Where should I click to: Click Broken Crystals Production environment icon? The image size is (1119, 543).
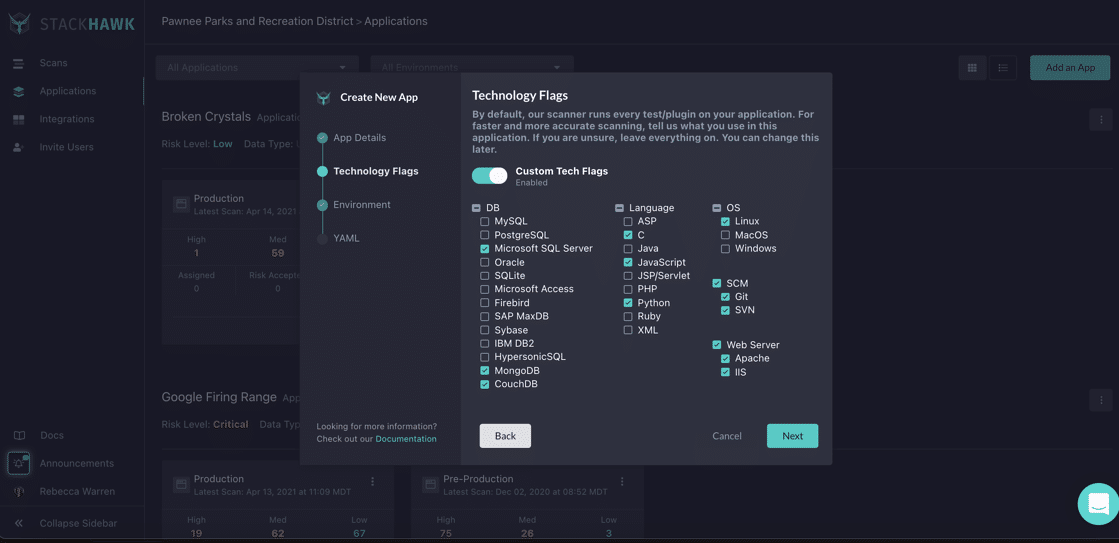(x=181, y=204)
